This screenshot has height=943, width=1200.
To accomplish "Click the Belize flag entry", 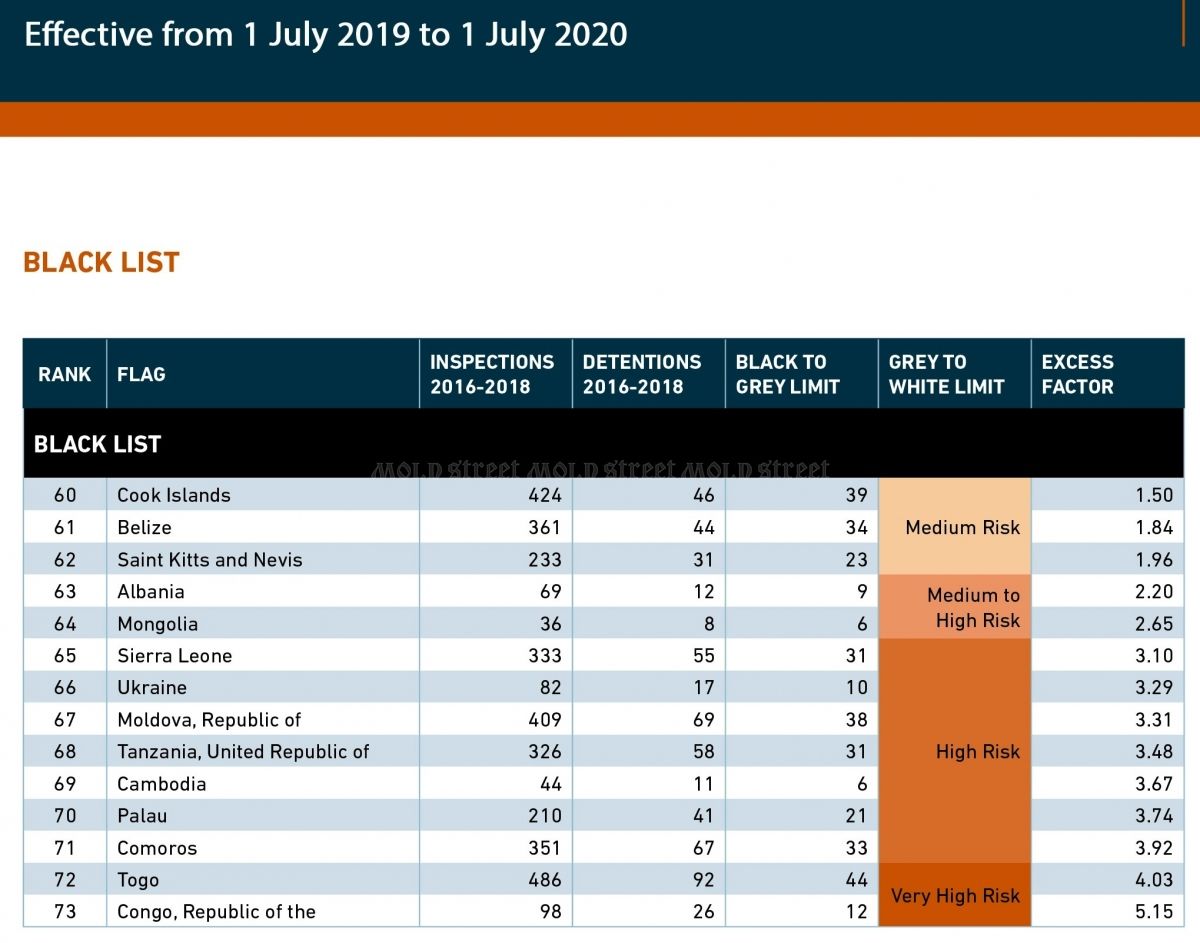I will 144,527.
